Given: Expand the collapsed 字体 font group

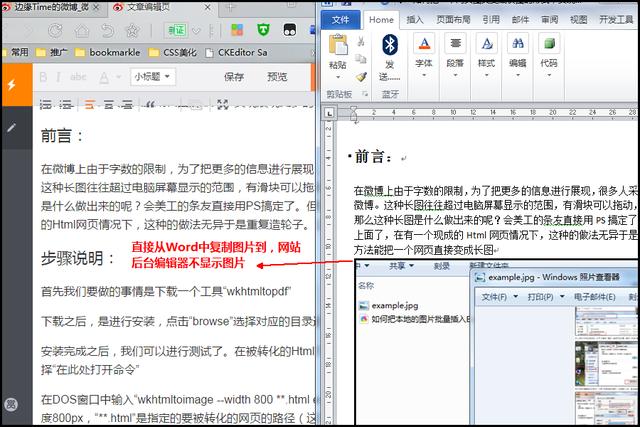Looking at the screenshot, I should pos(424,57).
